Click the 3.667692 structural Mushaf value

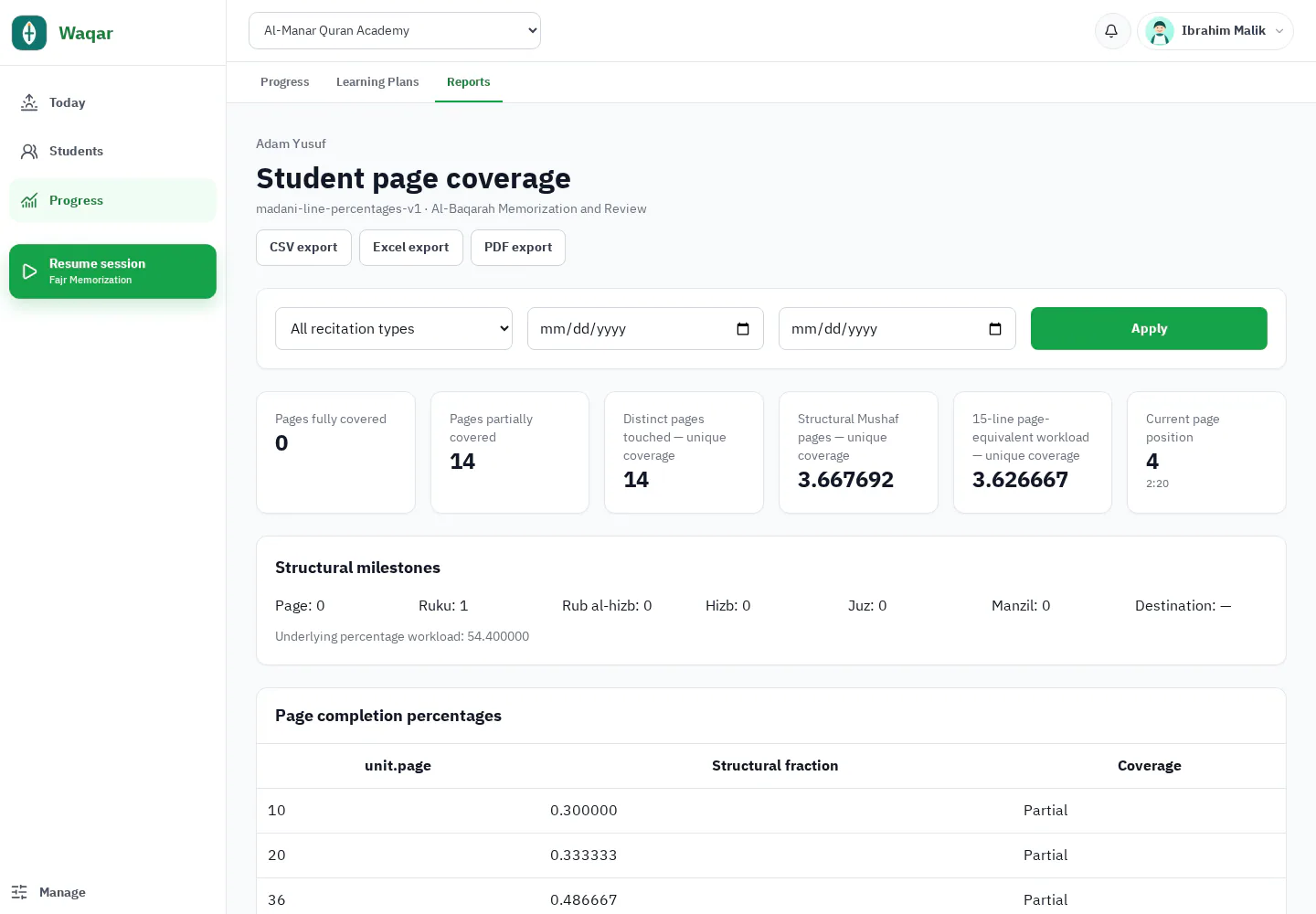[845, 480]
